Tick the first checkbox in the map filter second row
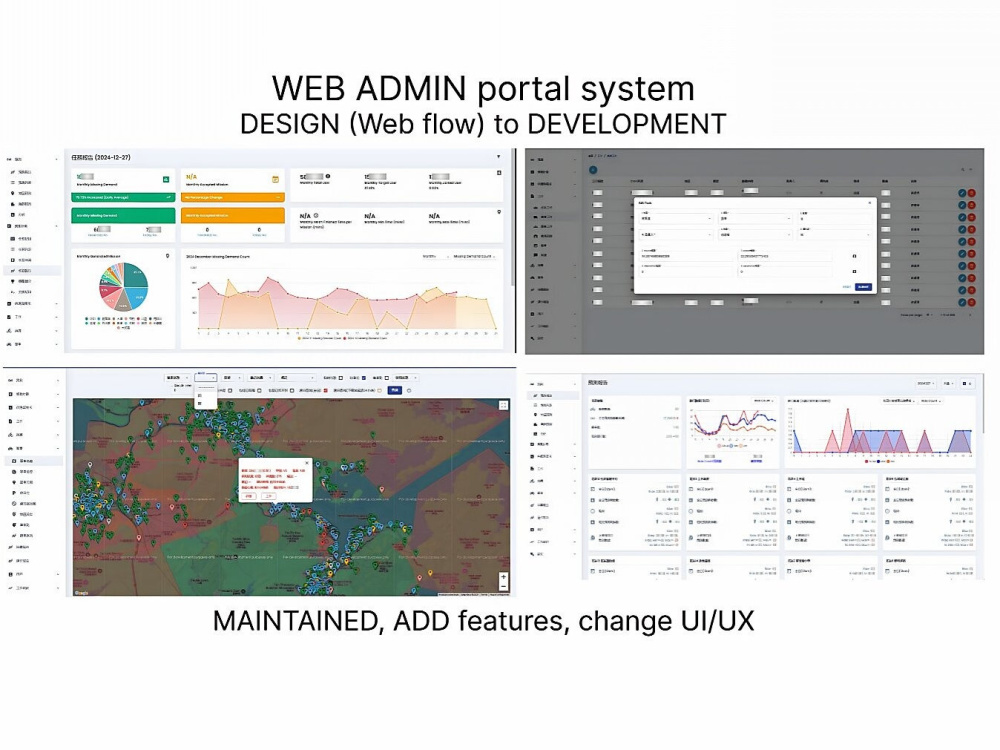1000x750 pixels. tap(230, 390)
